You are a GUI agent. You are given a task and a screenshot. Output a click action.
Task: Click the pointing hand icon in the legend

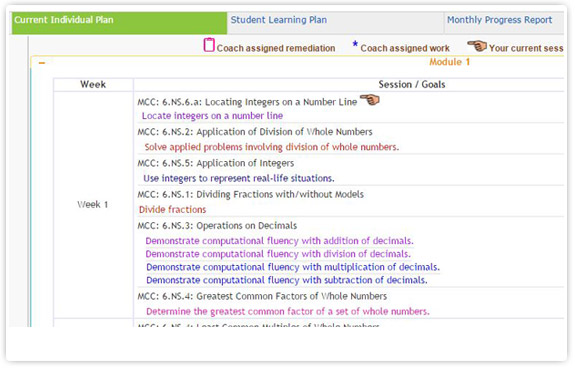(x=477, y=46)
